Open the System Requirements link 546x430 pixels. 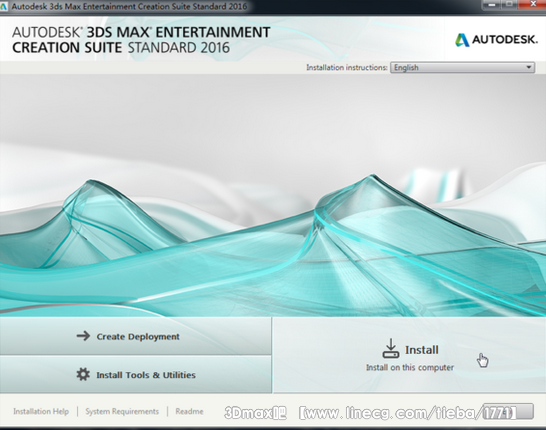[x=122, y=411]
